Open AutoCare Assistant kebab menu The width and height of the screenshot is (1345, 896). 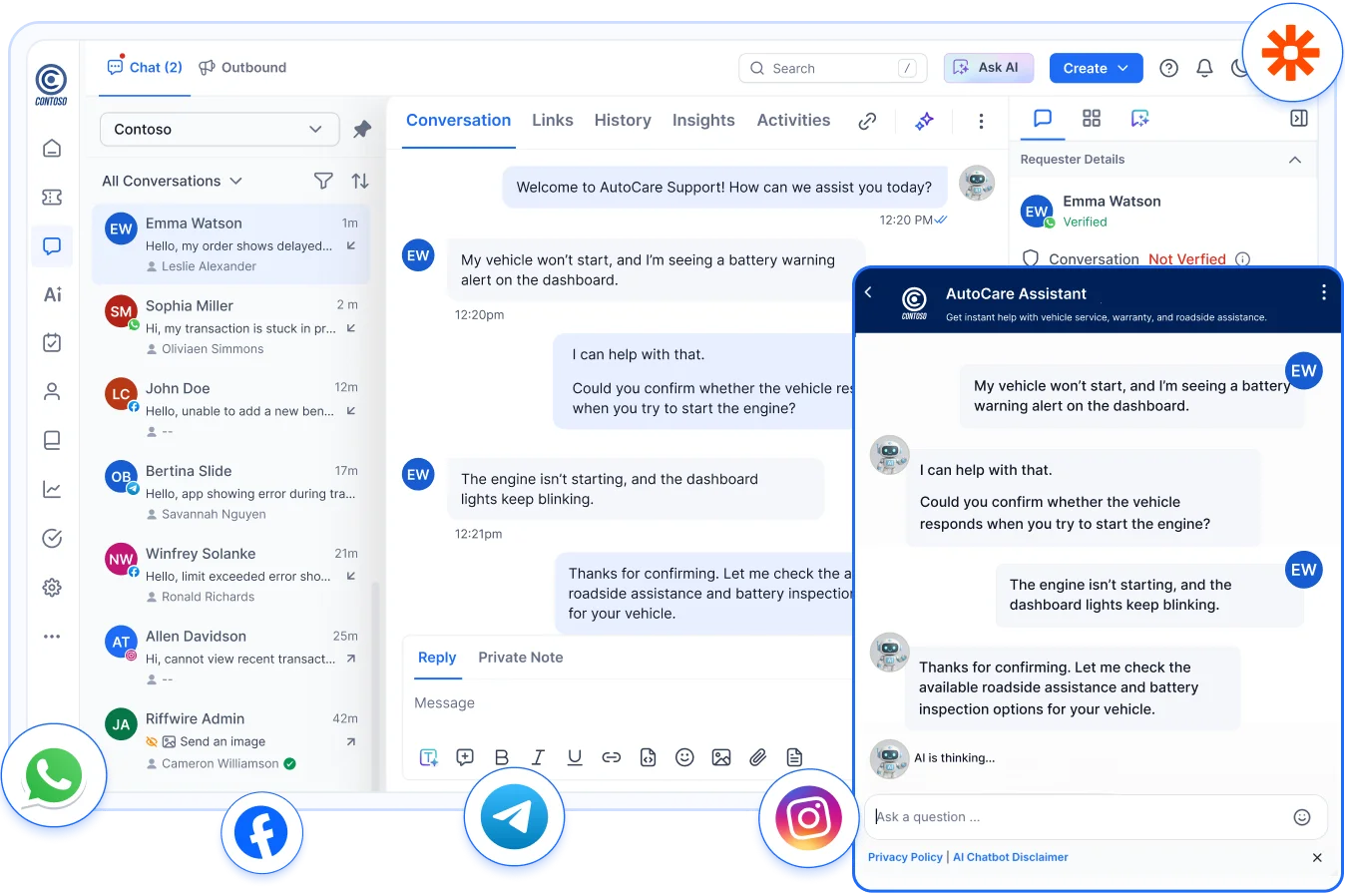click(x=1323, y=292)
